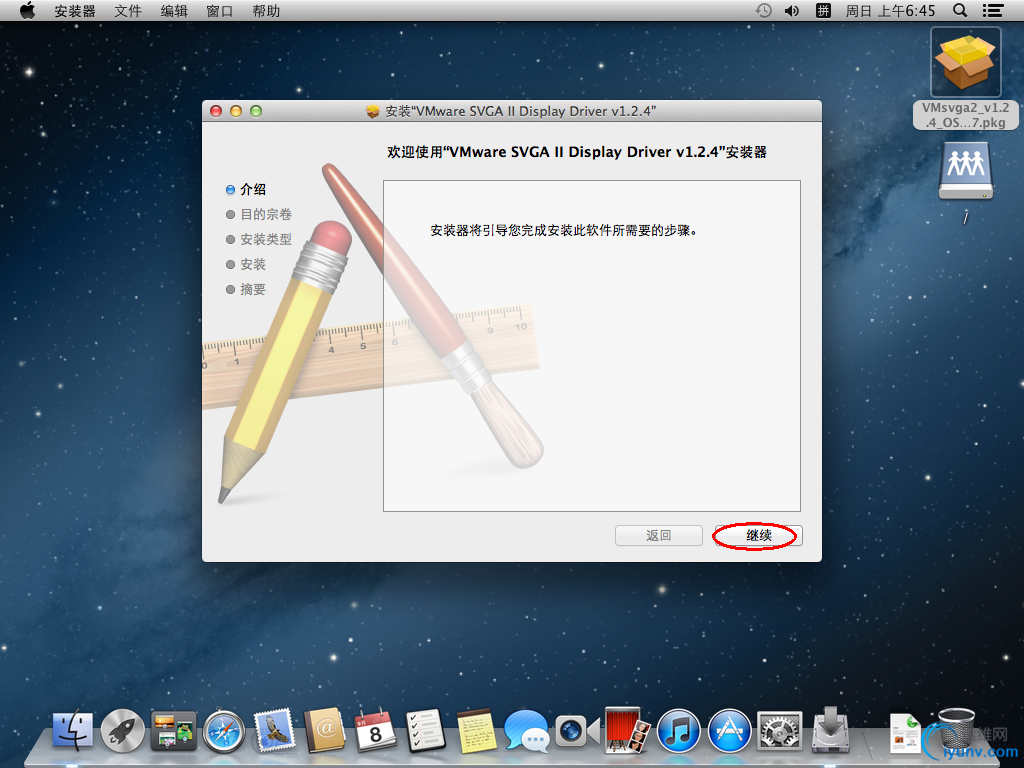Open the Trash in Dock
This screenshot has width=1024, height=768.
click(956, 730)
